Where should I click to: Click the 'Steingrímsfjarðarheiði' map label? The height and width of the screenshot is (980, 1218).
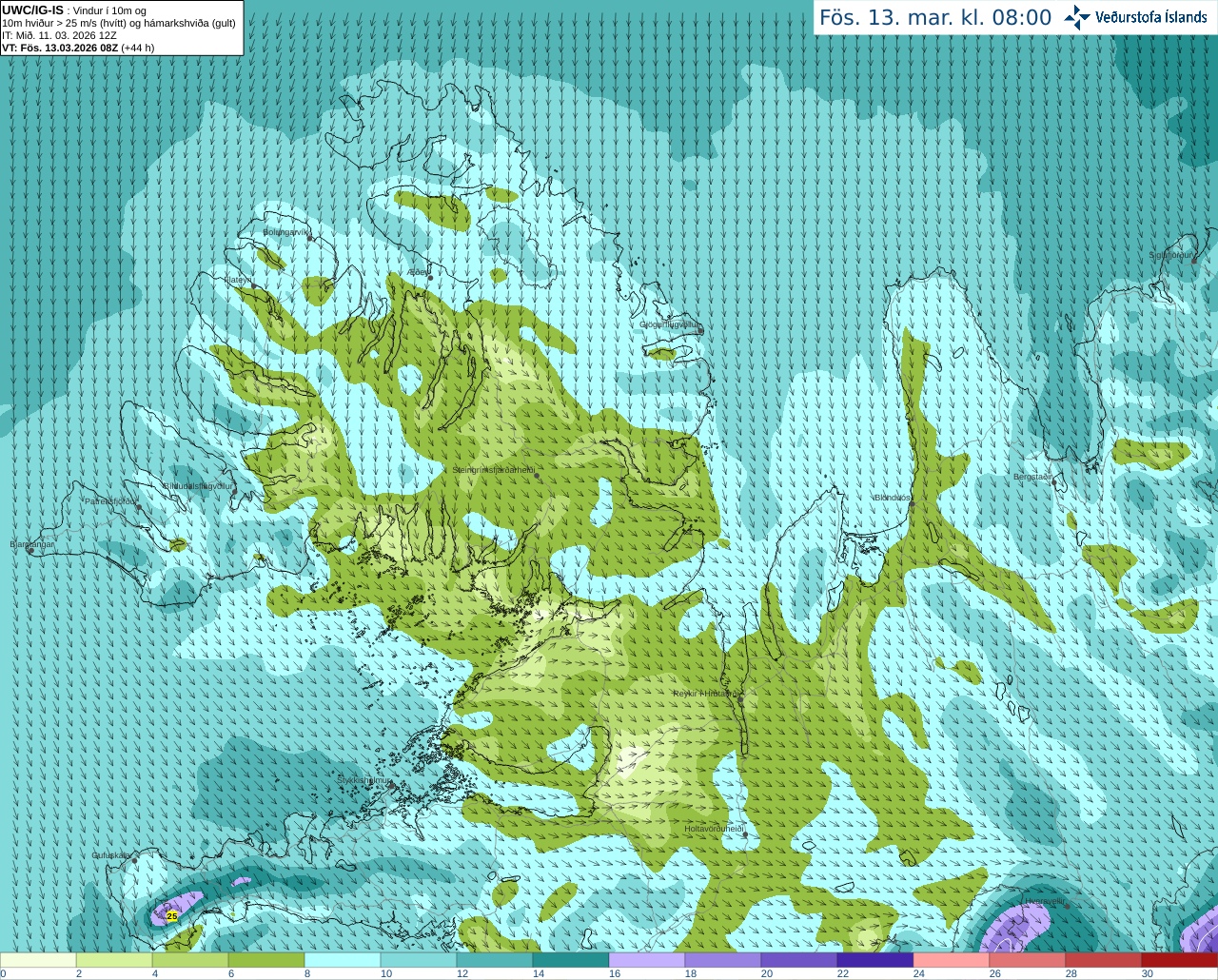tap(492, 470)
